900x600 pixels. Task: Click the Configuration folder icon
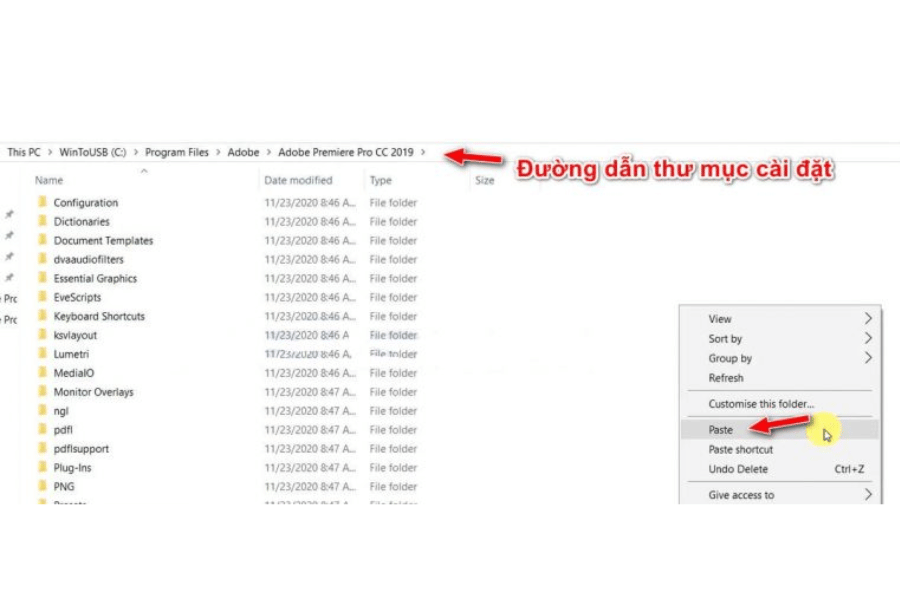42,203
